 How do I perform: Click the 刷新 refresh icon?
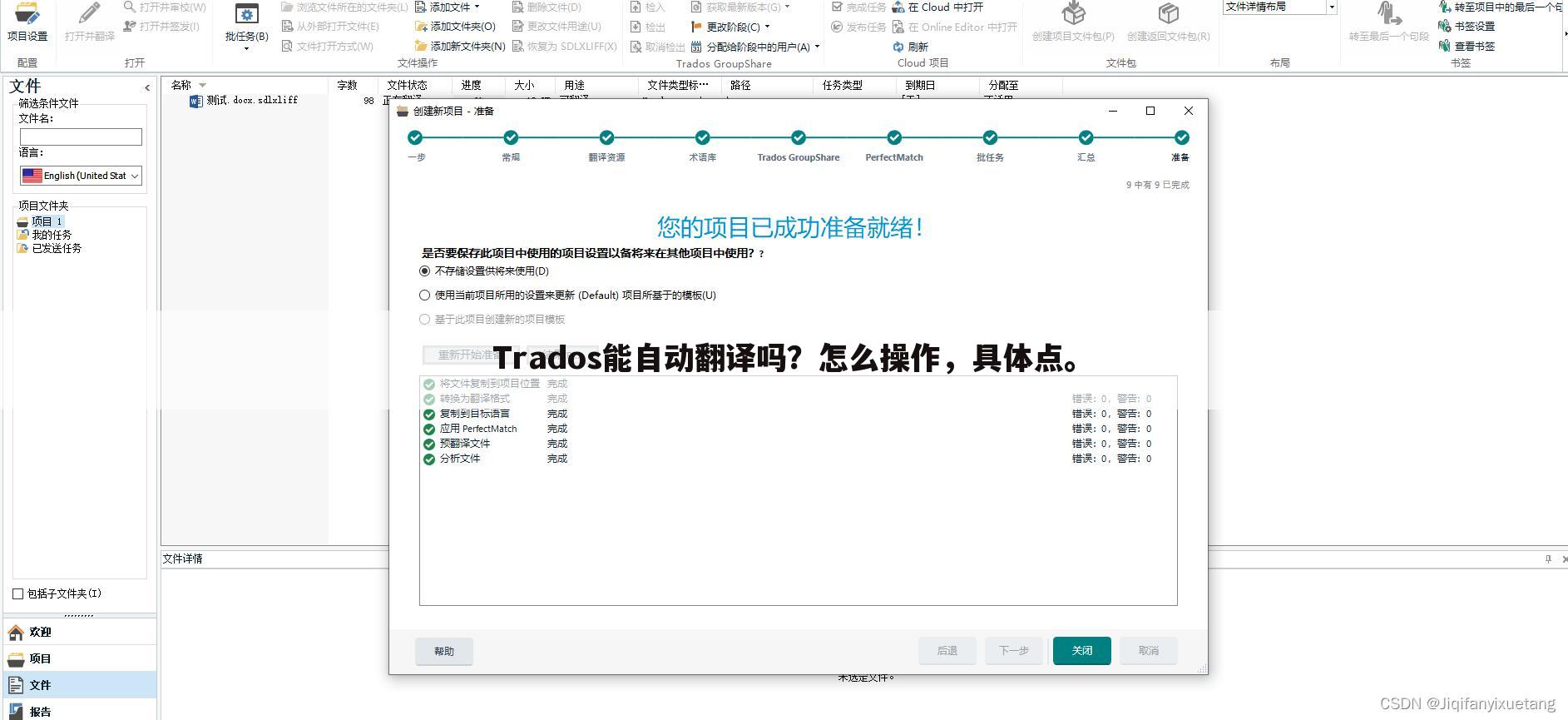coord(898,47)
